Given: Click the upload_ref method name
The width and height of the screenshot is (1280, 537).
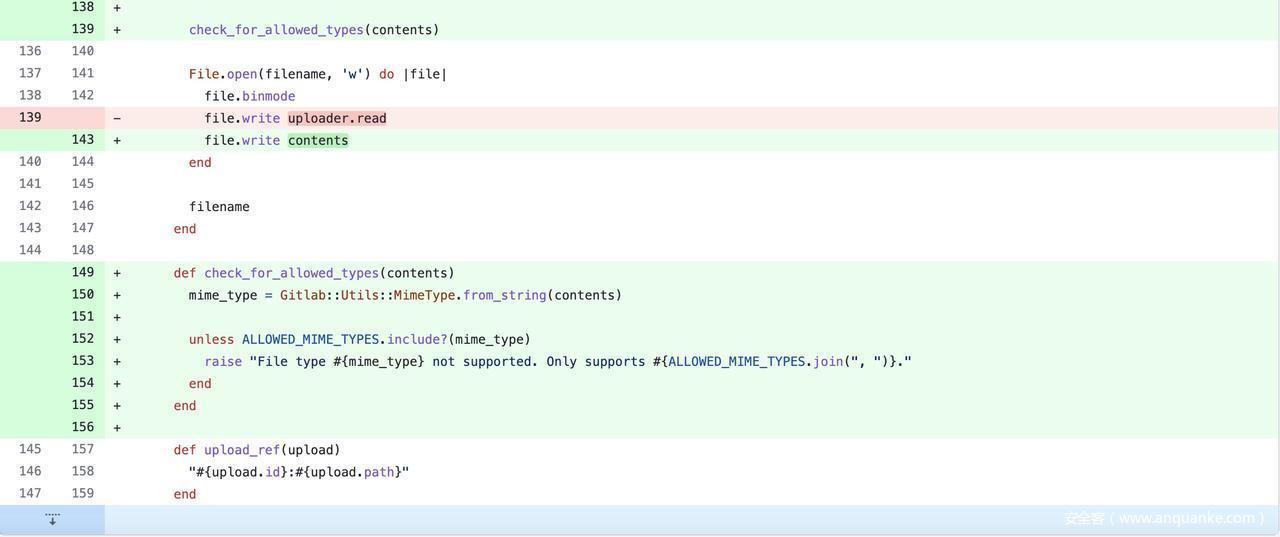Looking at the screenshot, I should [x=242, y=450].
